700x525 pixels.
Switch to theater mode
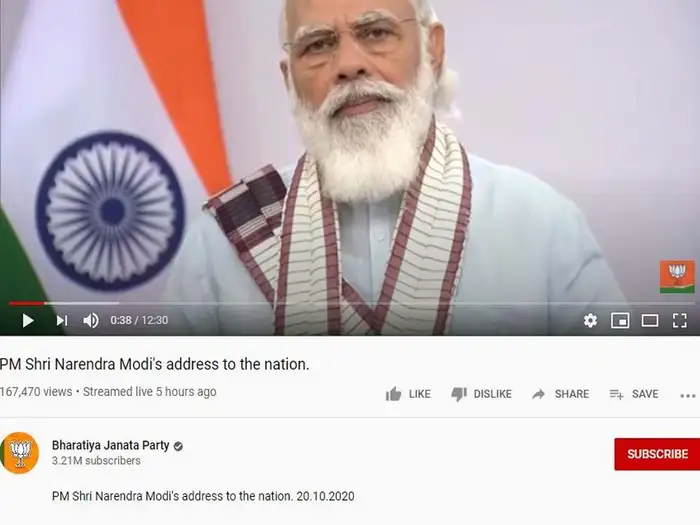tap(650, 321)
